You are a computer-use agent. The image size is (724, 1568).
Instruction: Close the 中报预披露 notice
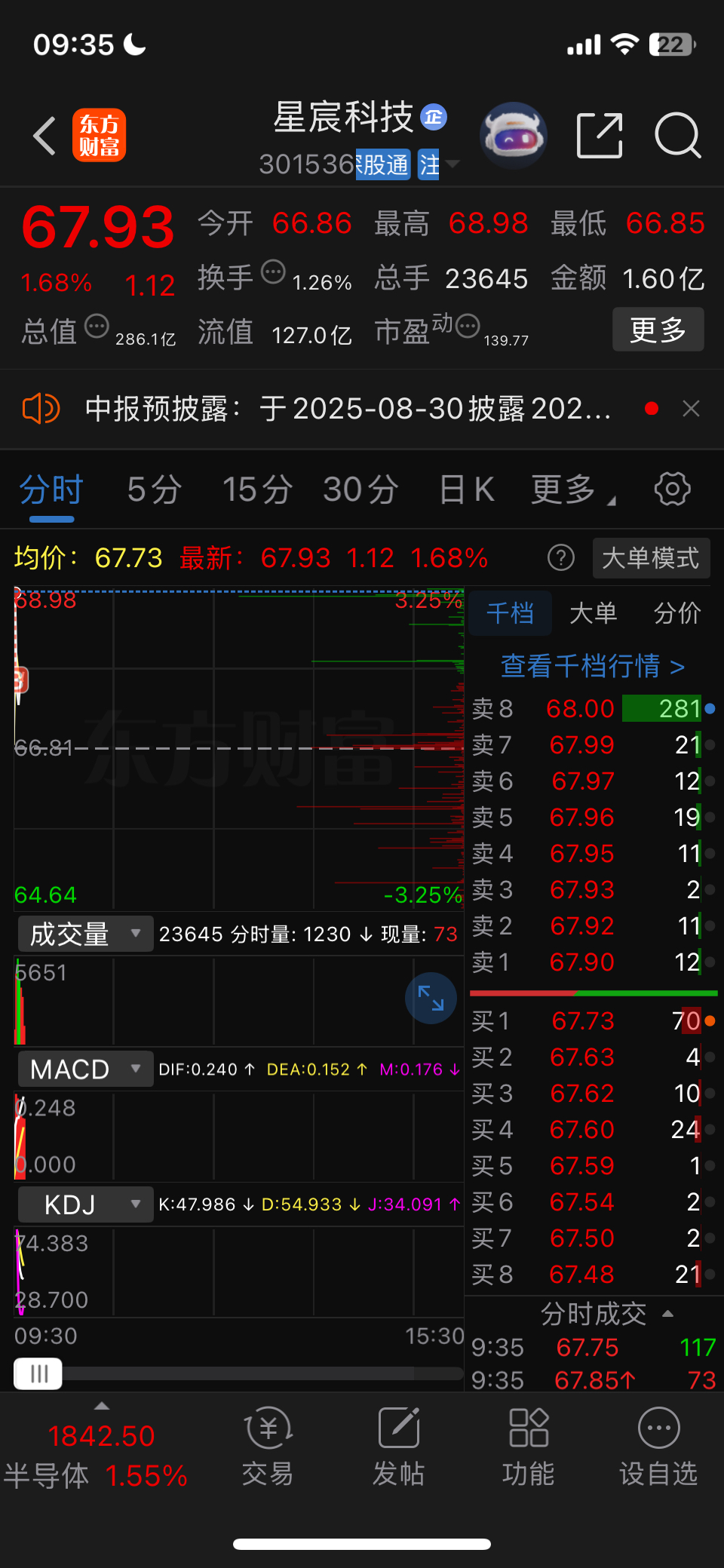coord(691,409)
